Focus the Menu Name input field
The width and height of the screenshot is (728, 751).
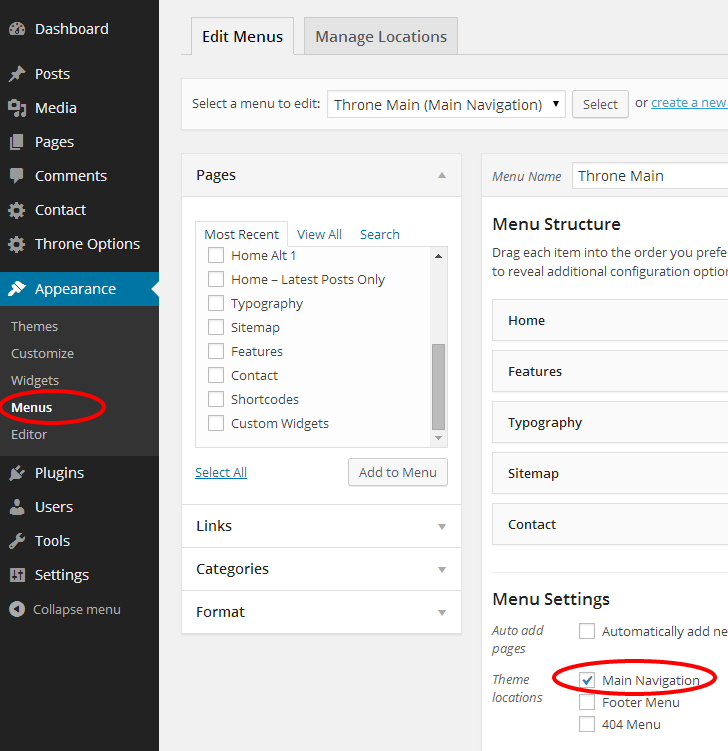pyautogui.click(x=650, y=176)
